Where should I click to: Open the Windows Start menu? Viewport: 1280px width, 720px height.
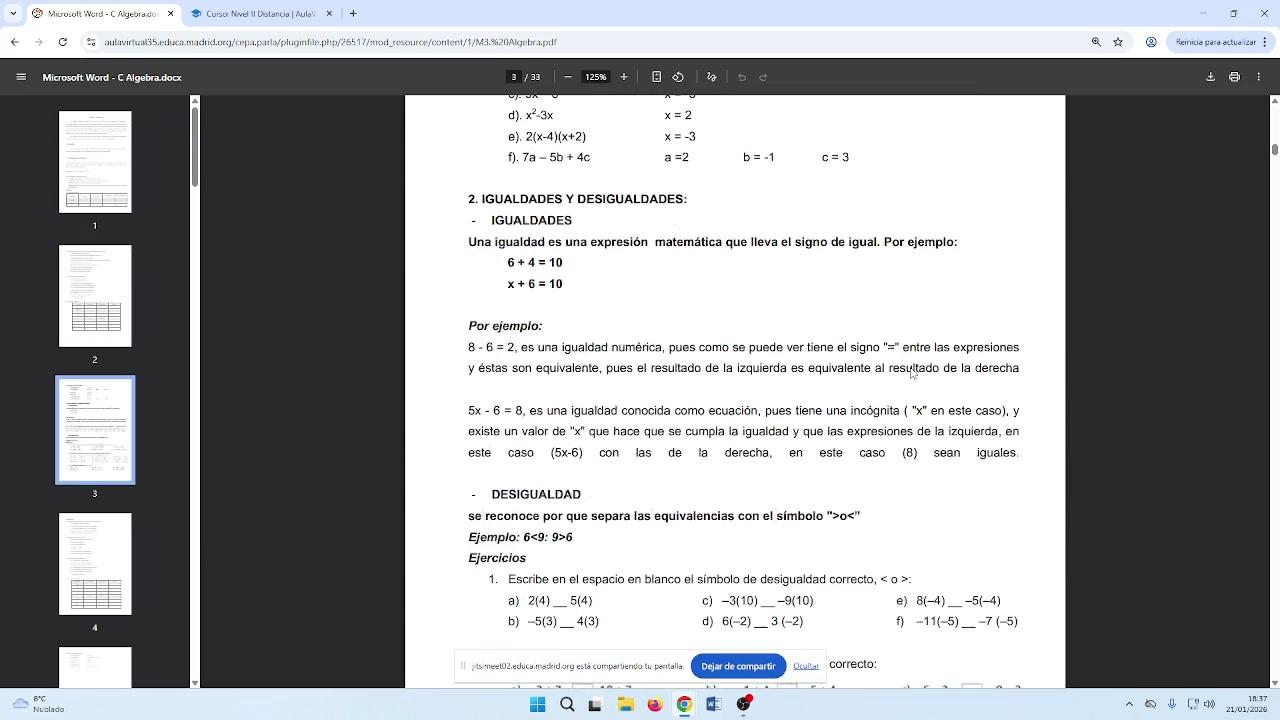pos(537,704)
